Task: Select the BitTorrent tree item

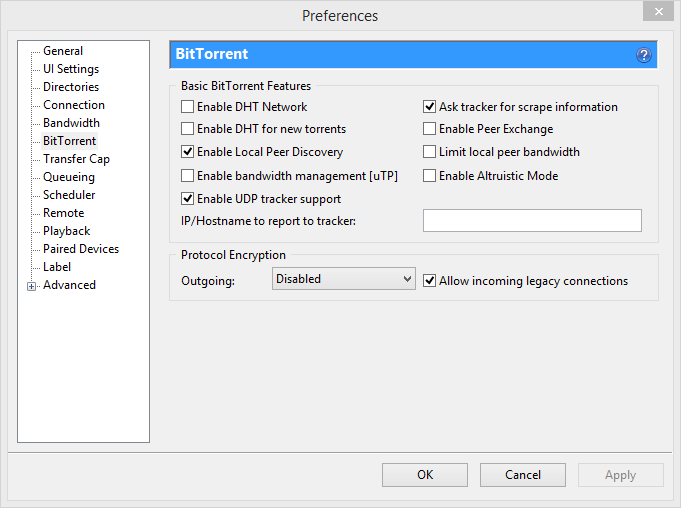Action: (x=69, y=141)
